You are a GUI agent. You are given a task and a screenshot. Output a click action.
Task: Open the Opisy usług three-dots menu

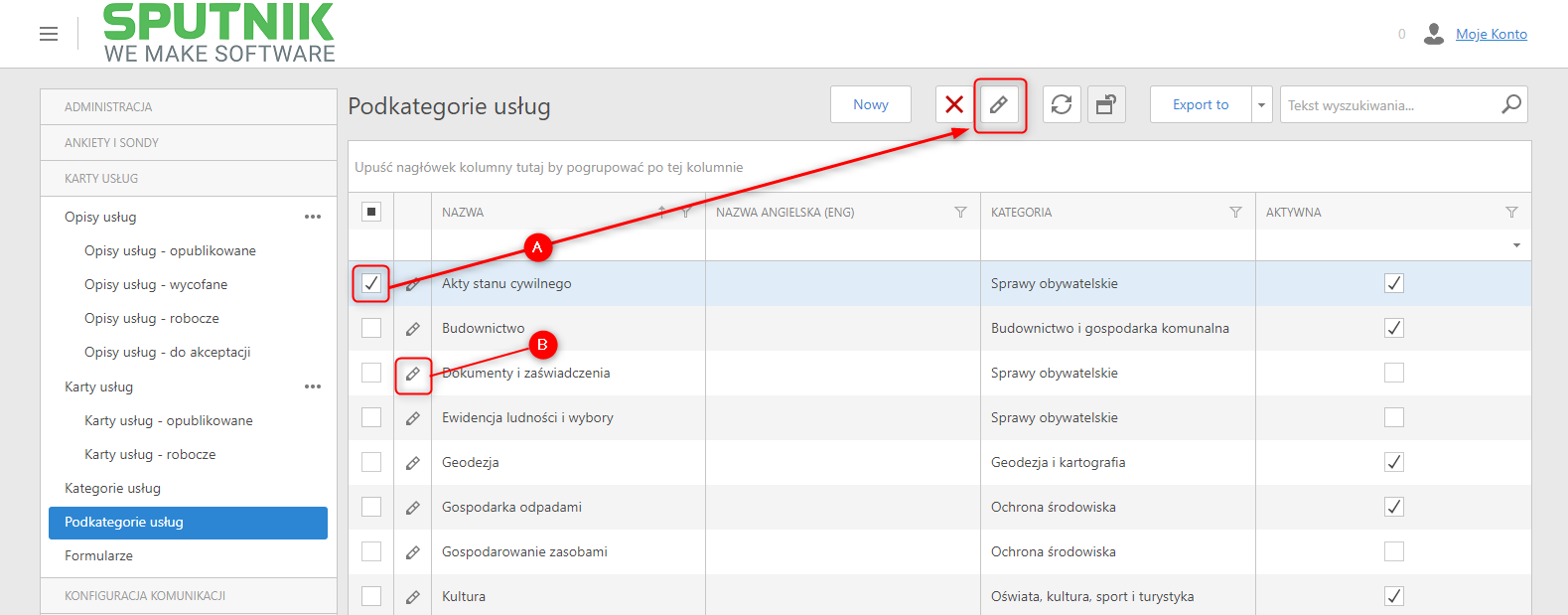pos(313,217)
